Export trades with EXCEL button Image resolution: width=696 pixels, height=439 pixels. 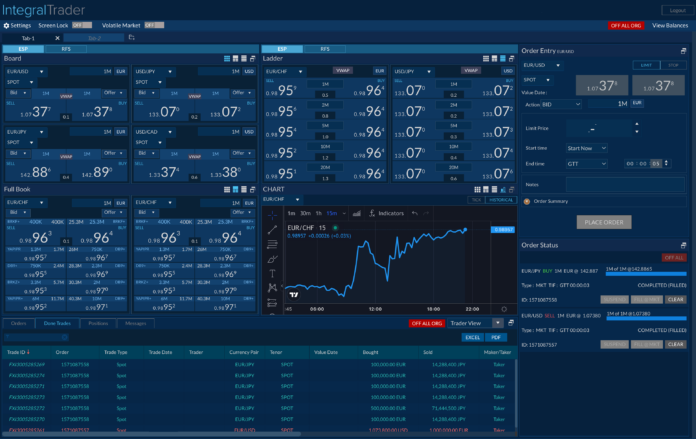coord(473,338)
